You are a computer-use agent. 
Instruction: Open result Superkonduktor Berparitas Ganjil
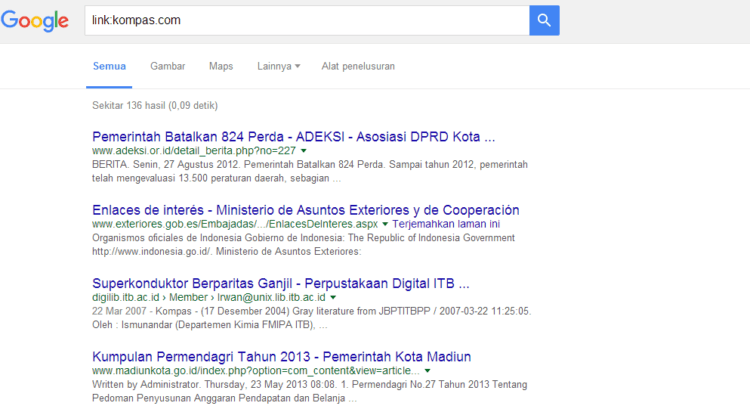pos(281,283)
